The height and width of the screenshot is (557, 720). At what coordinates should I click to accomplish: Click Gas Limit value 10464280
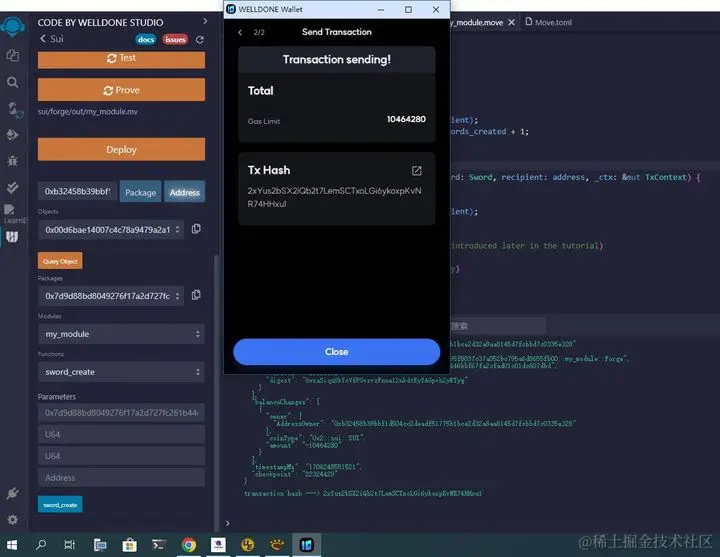(x=406, y=119)
